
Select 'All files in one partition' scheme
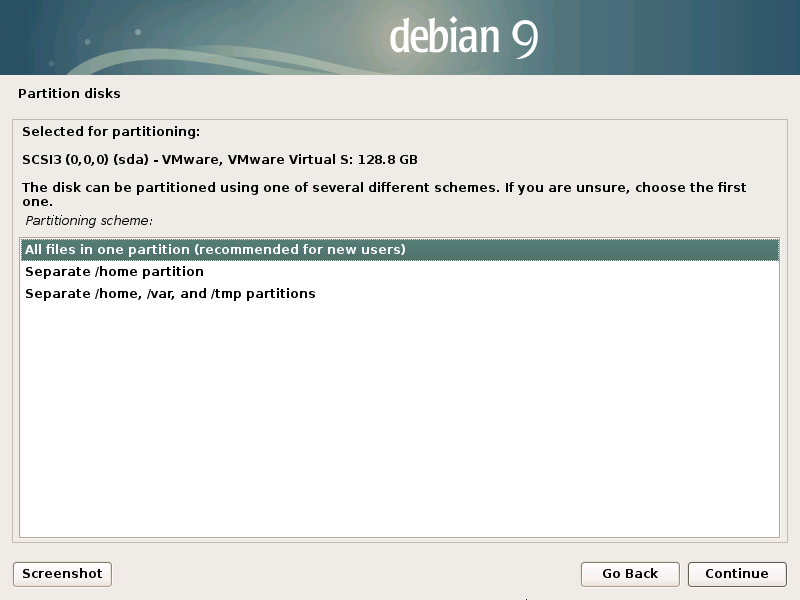399,249
